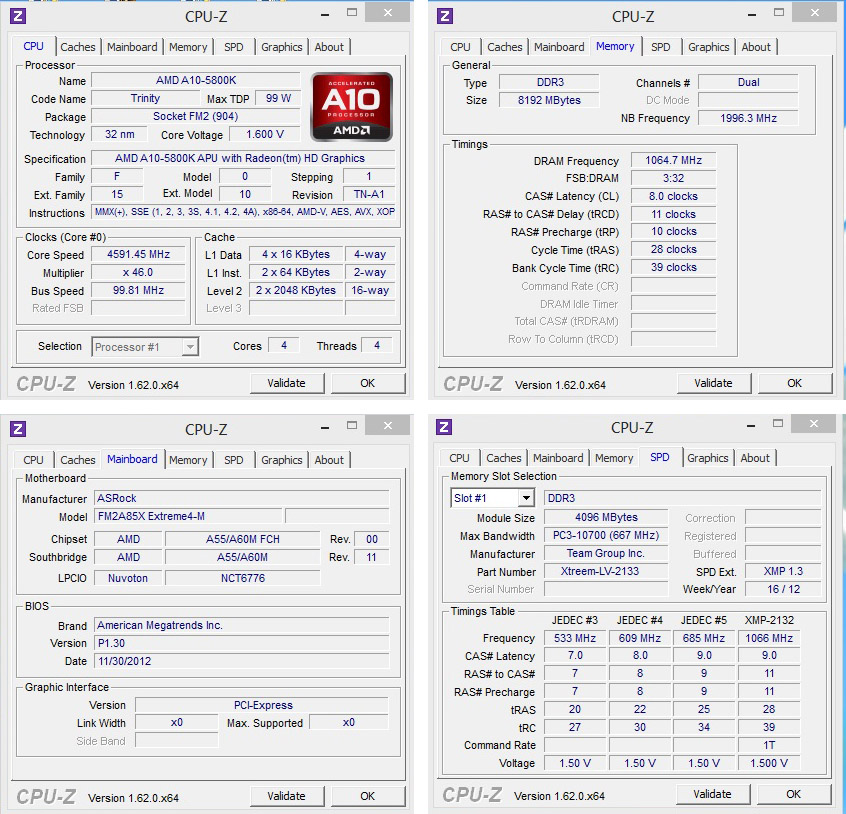Open Graphics tab in the CPU window
The height and width of the screenshot is (814, 846).
pyautogui.click(x=282, y=47)
